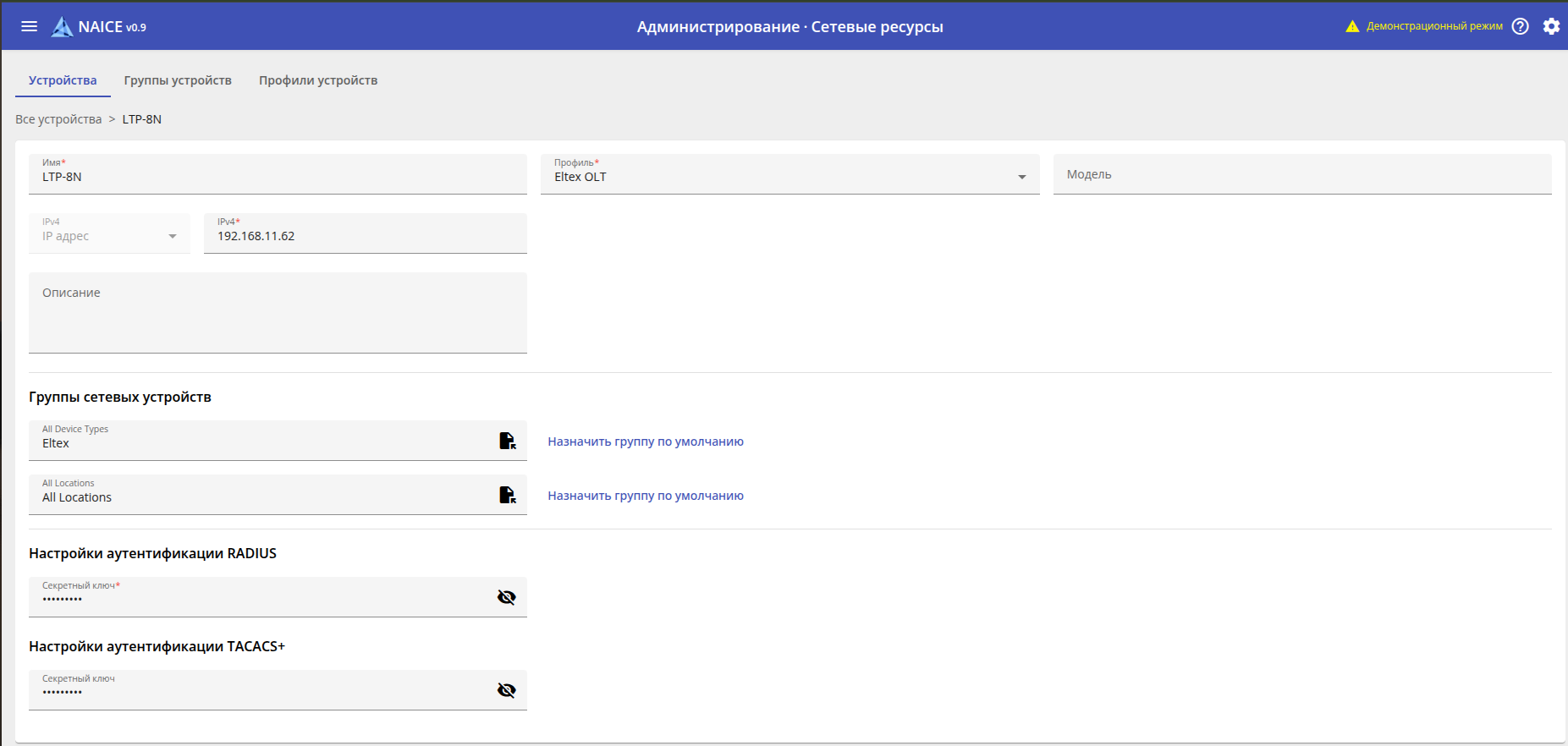1568x746 pixels.
Task: Open the IP адрес type dropdown
Action: click(172, 236)
